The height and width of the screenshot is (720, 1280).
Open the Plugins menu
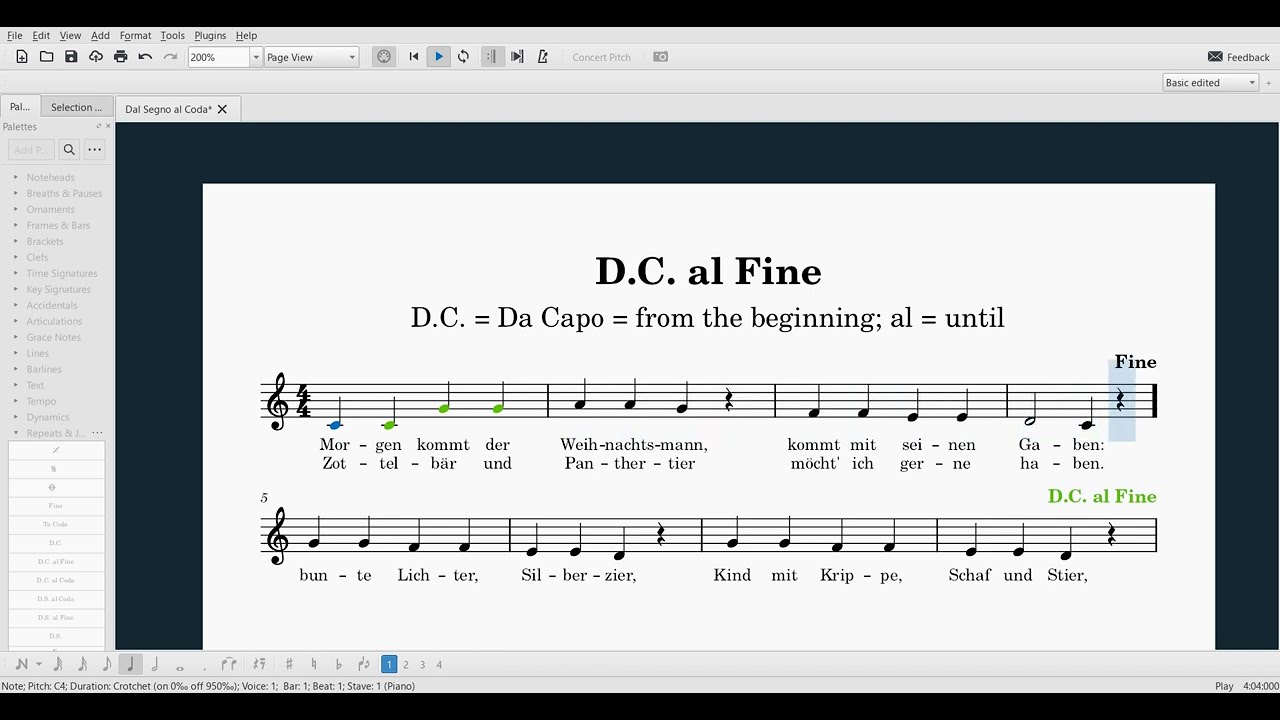[210, 35]
